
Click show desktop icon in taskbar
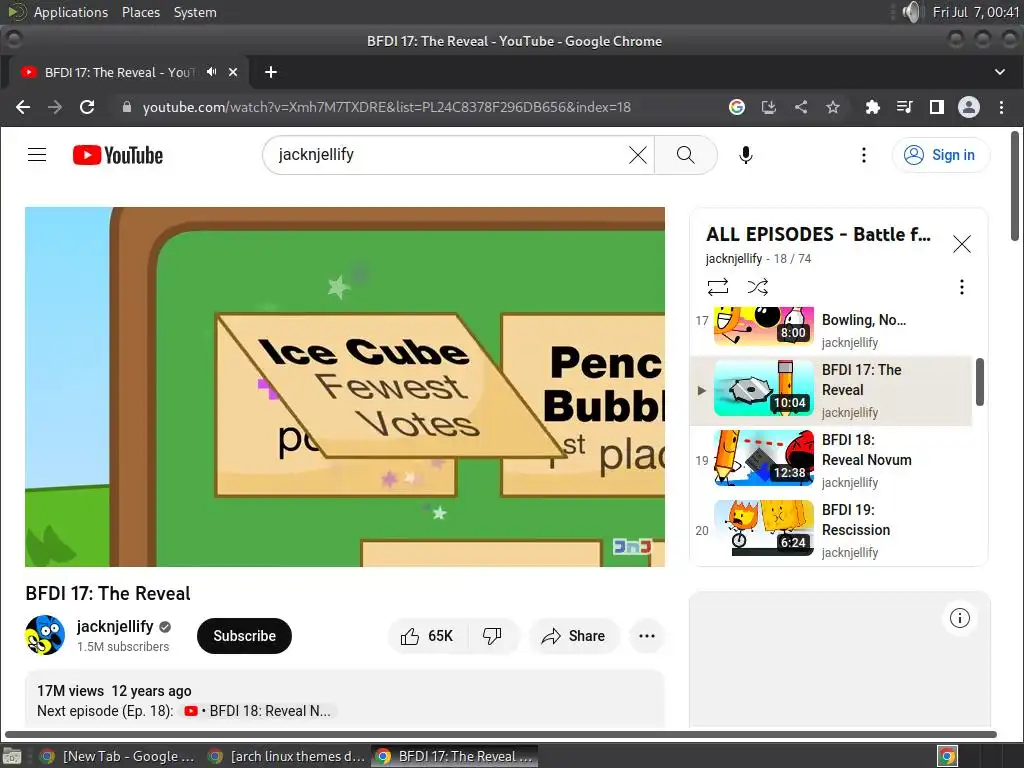(x=12, y=756)
